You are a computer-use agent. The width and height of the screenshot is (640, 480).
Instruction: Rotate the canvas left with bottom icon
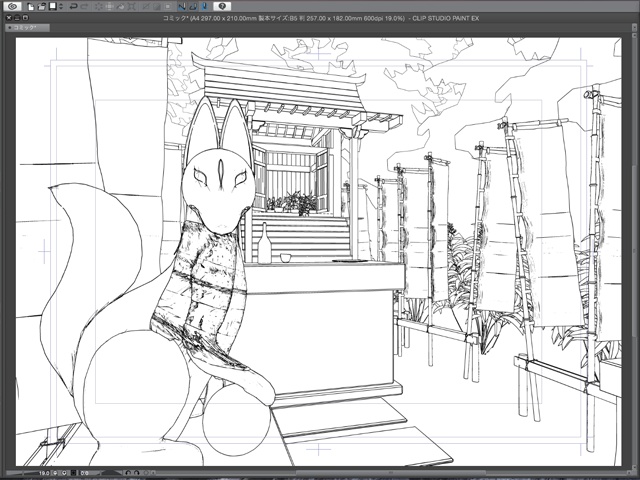click(128, 473)
